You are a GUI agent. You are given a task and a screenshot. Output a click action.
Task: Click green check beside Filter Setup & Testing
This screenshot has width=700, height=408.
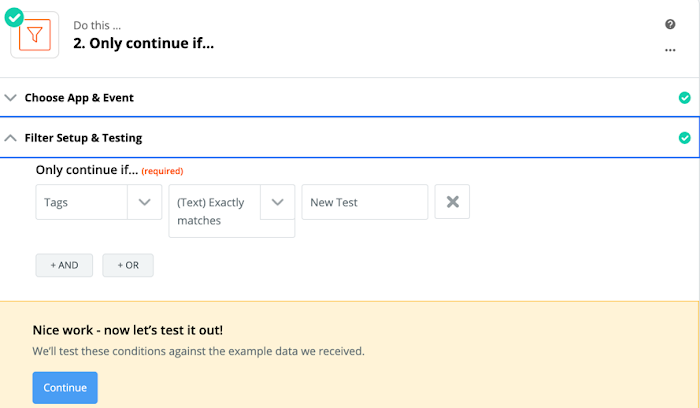[x=684, y=138]
